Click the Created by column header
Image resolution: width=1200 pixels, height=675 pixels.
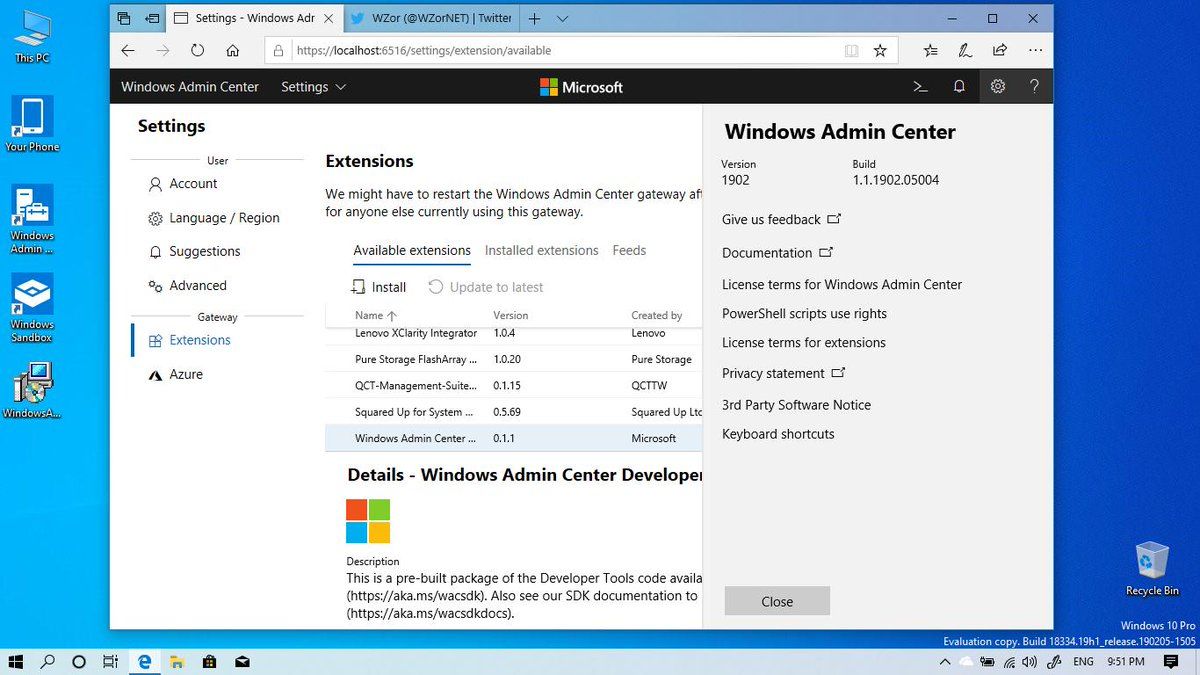click(657, 315)
